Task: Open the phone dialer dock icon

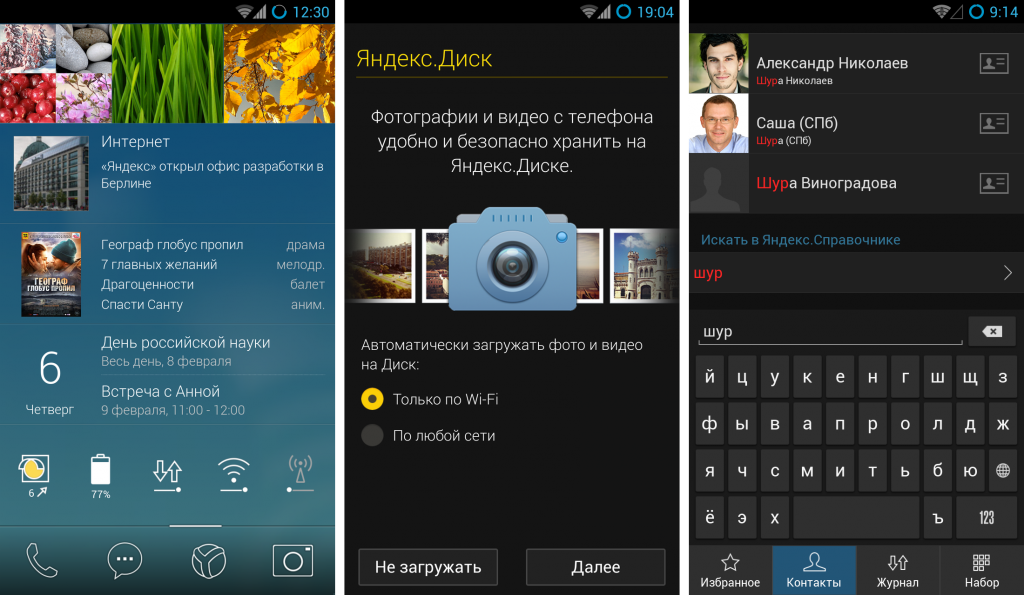Action: click(42, 560)
